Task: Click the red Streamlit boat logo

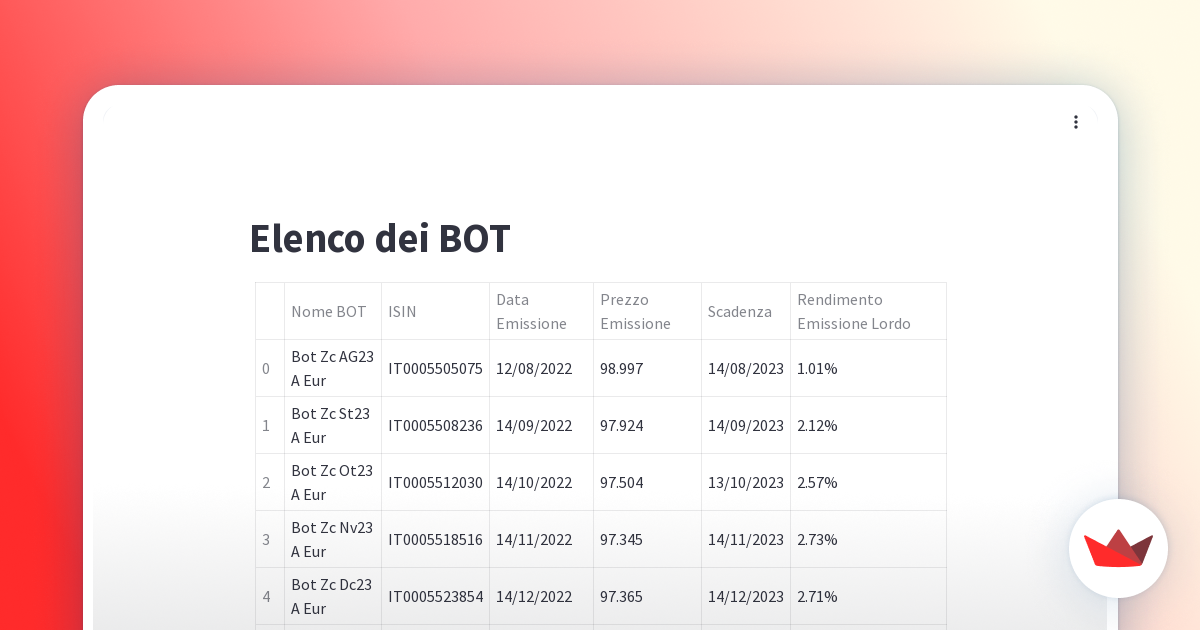Action: coord(1118,548)
